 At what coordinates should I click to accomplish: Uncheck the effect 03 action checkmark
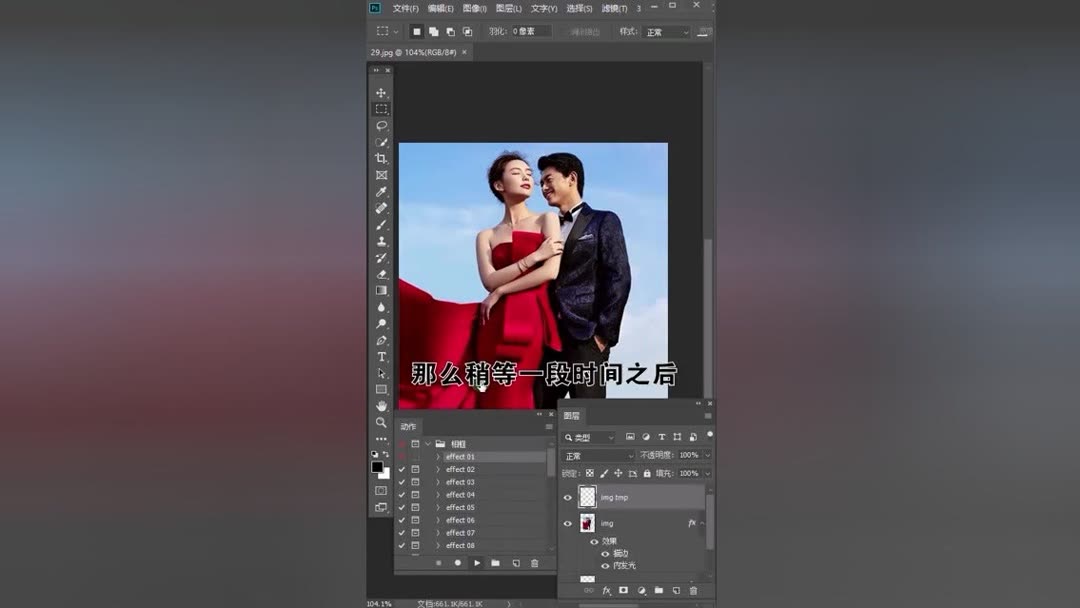[x=401, y=482]
